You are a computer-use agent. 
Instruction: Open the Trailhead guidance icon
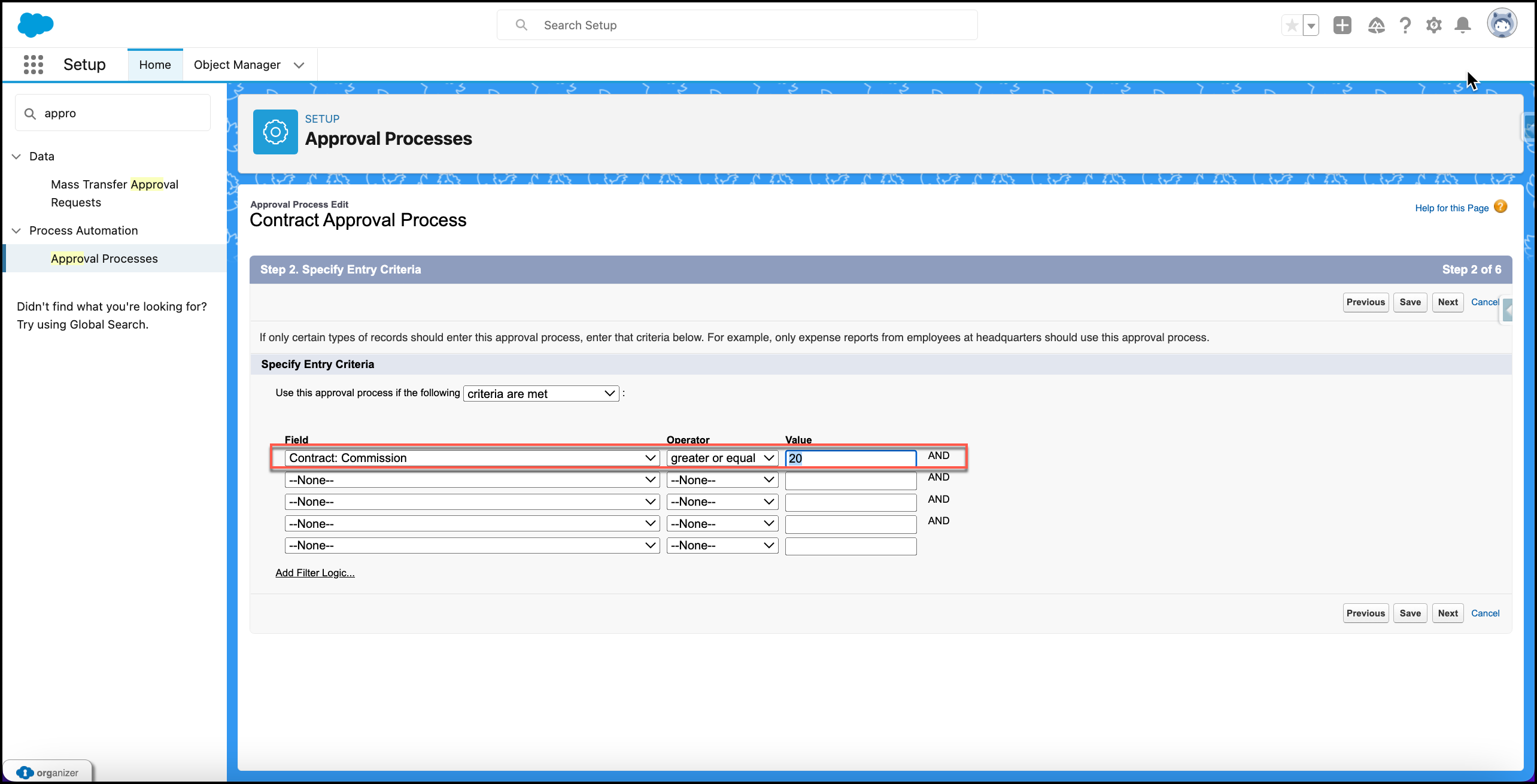click(1377, 25)
